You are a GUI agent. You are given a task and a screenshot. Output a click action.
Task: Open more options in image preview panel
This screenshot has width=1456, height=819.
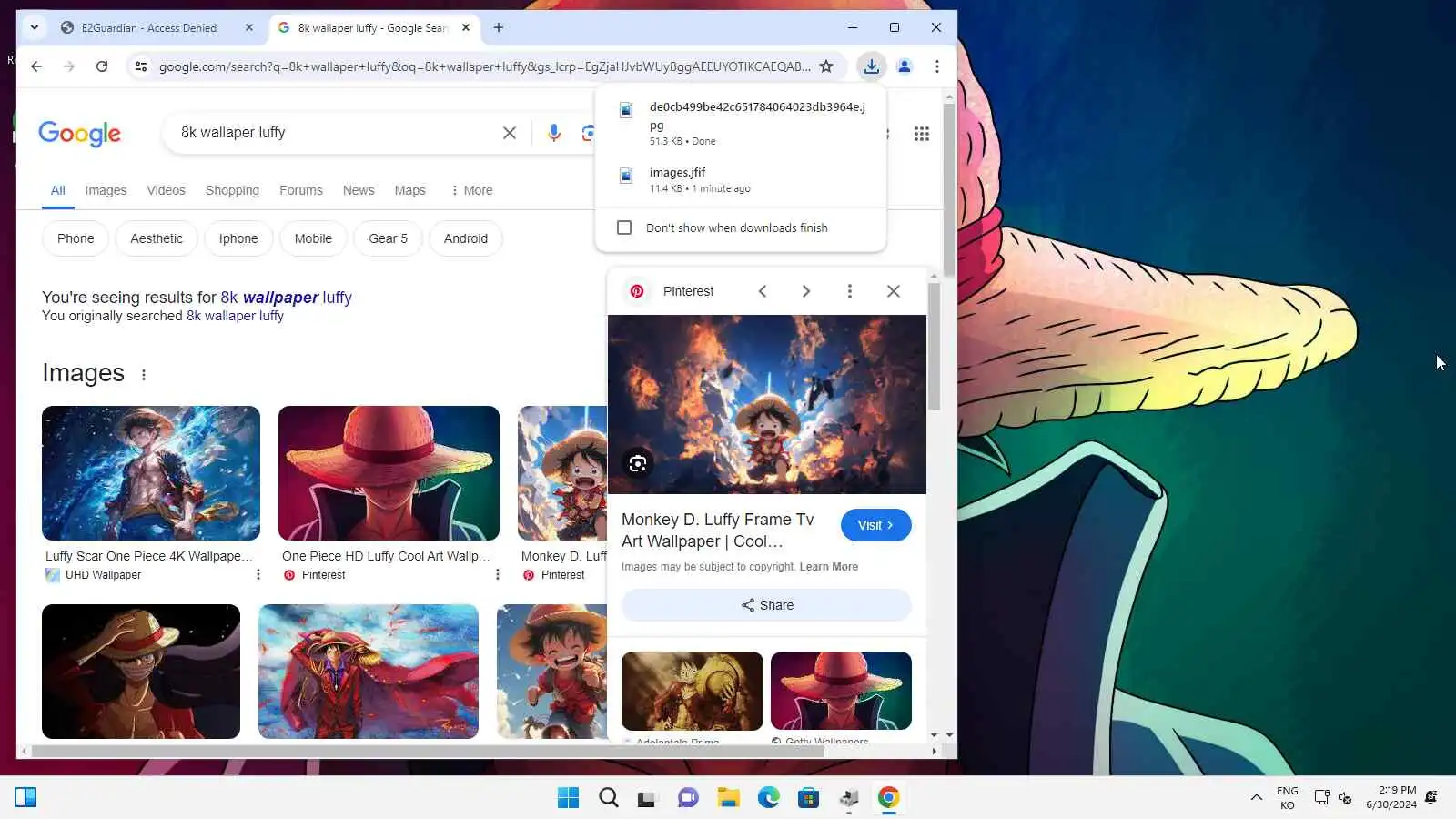849,291
